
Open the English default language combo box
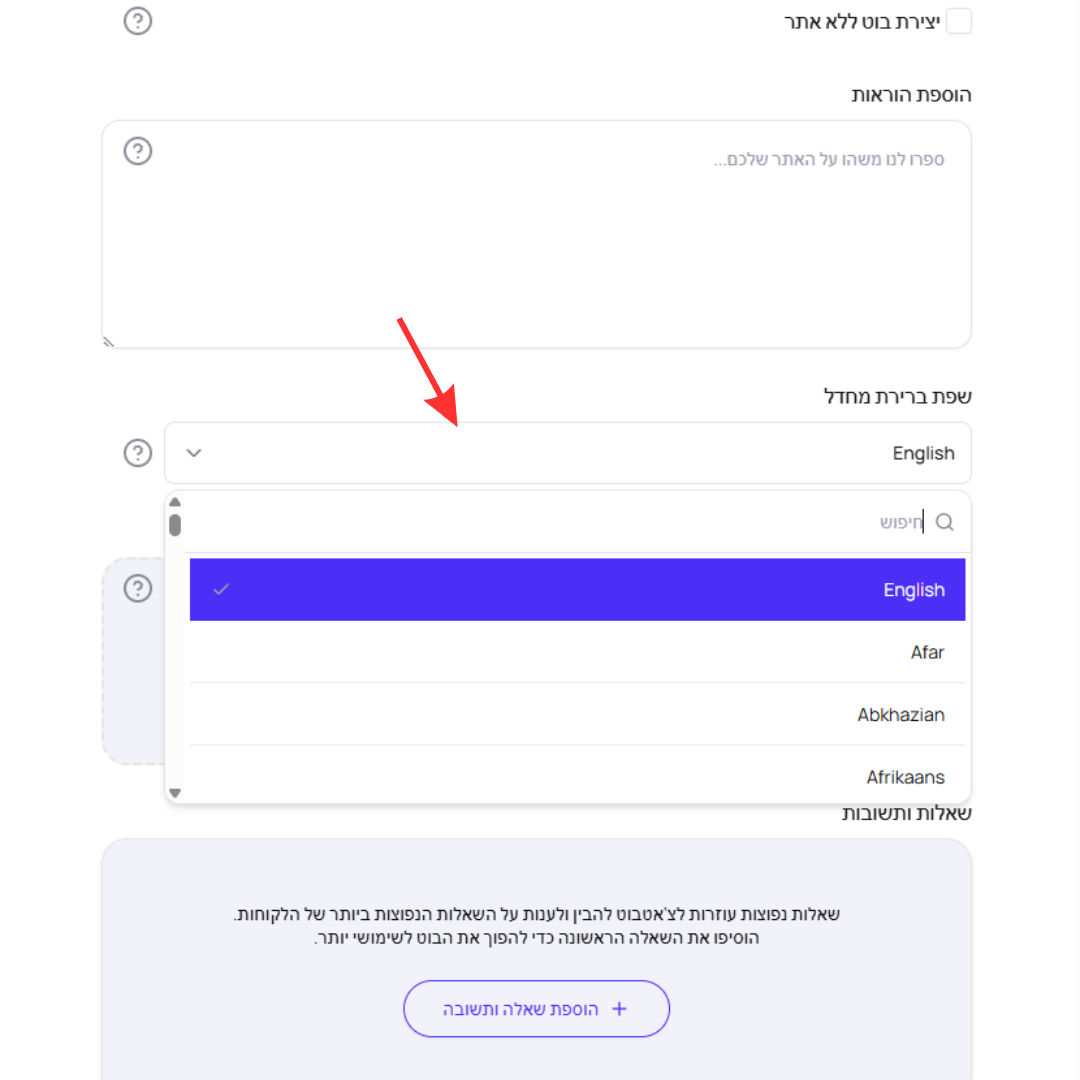point(568,453)
